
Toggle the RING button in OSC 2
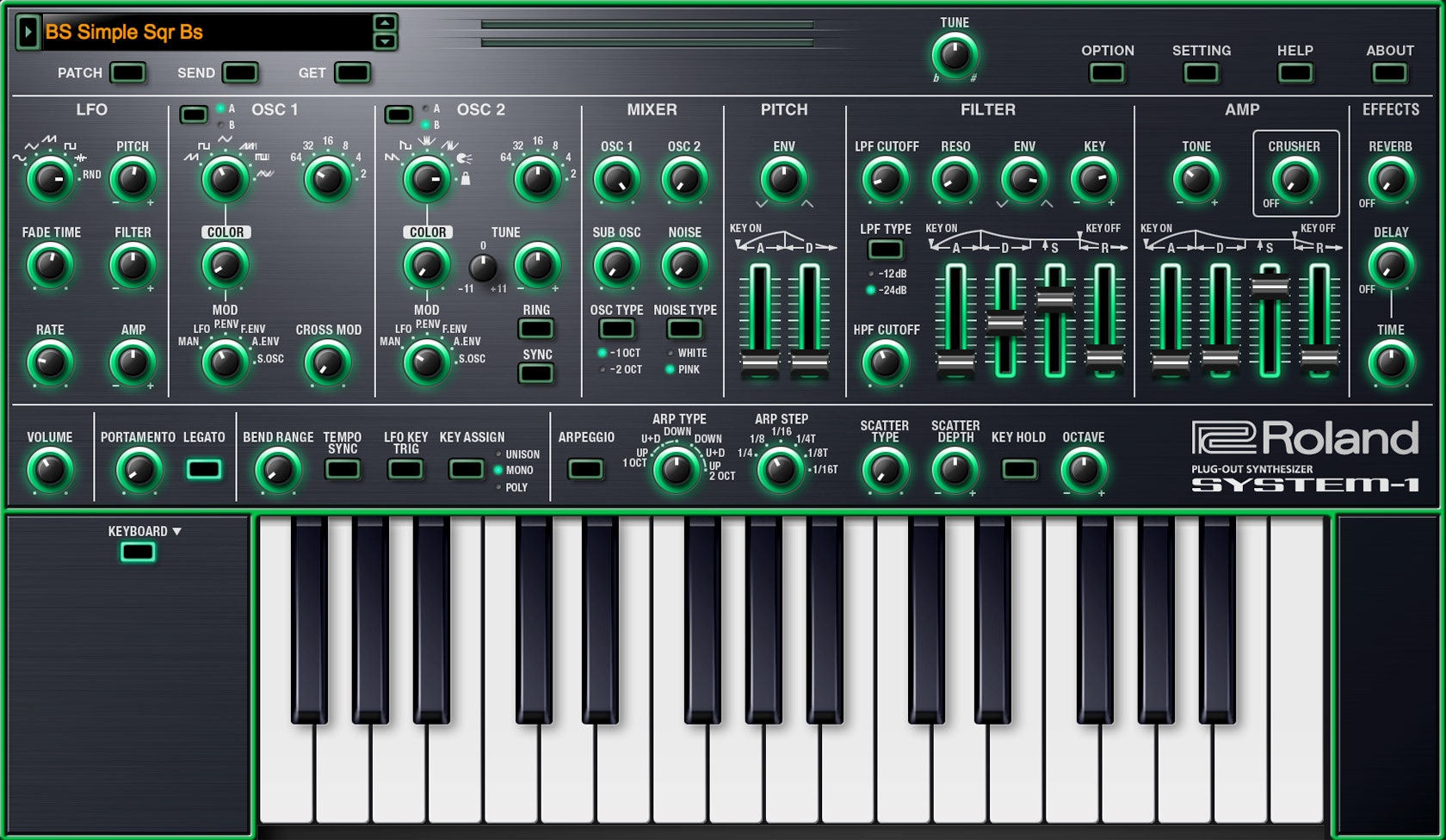(536, 328)
